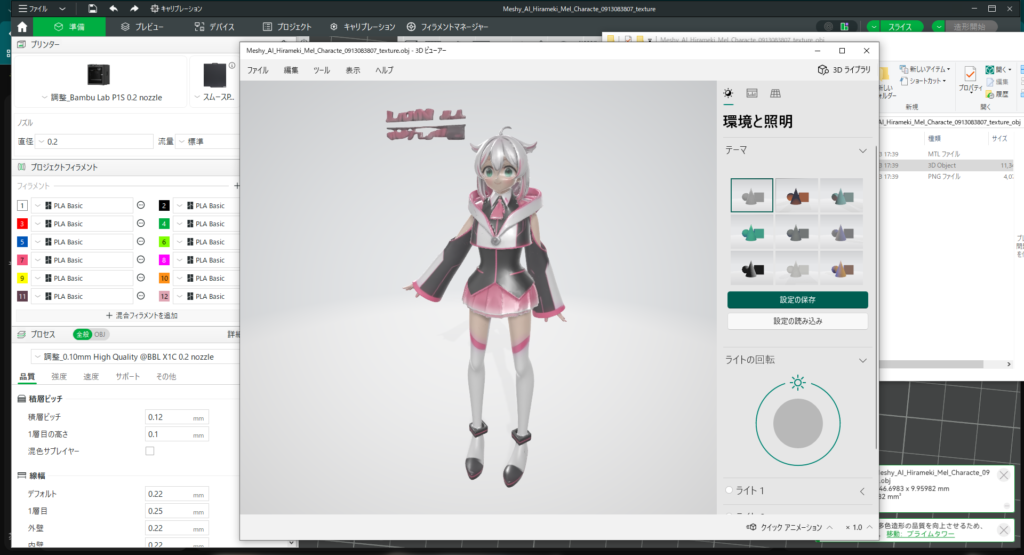Switch process toggle to OBJ

click(100, 334)
